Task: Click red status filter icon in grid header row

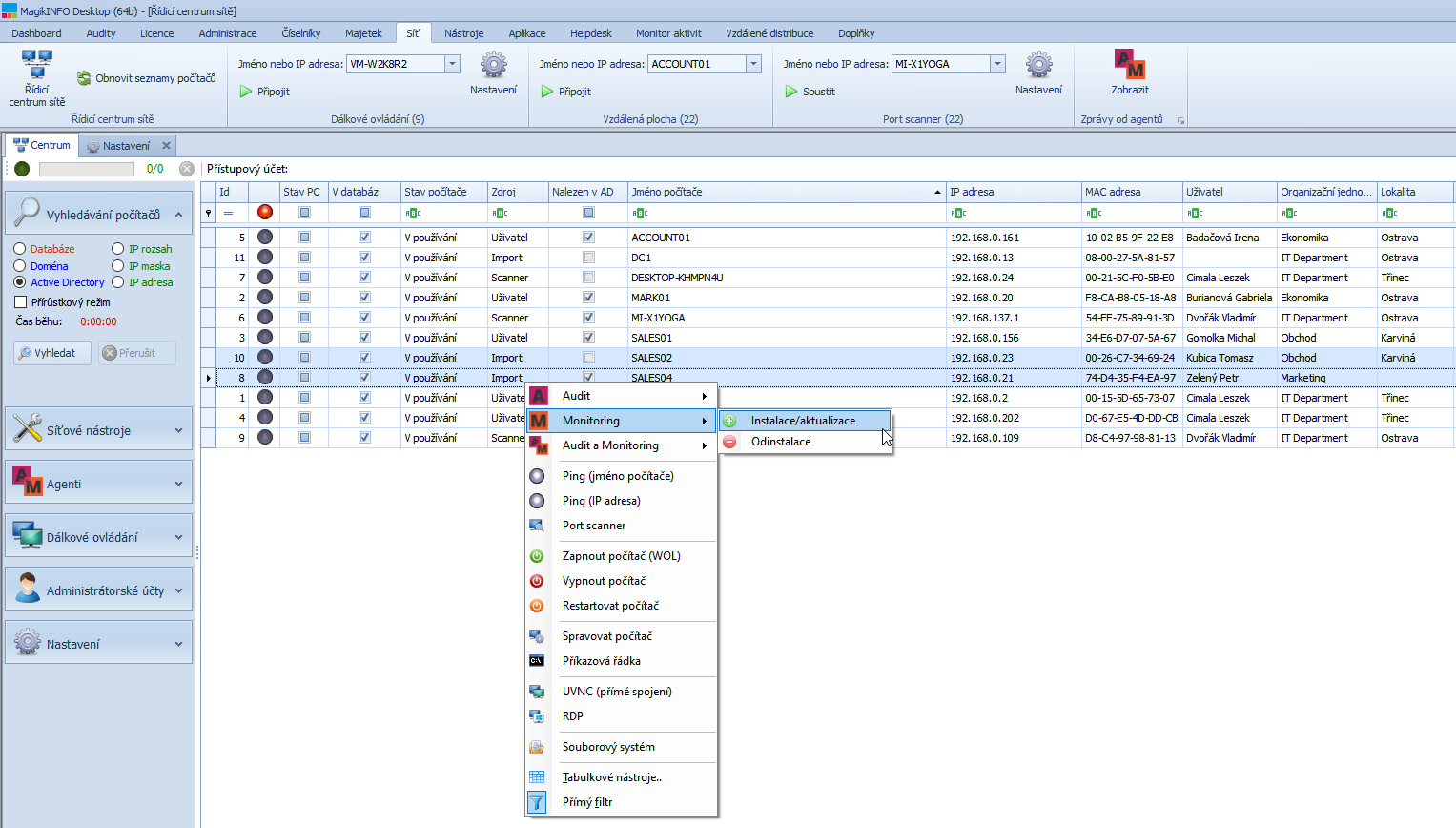Action: (x=265, y=212)
